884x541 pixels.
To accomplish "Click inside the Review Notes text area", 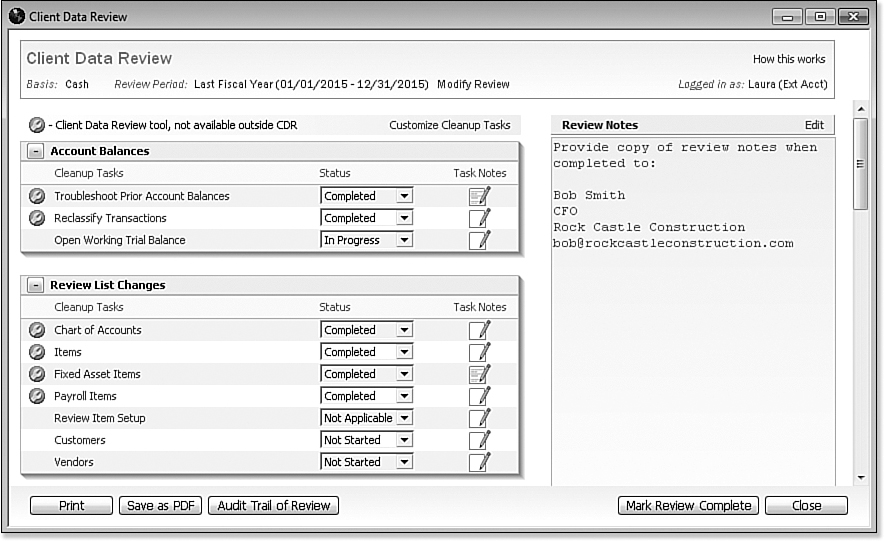I will (x=693, y=312).
